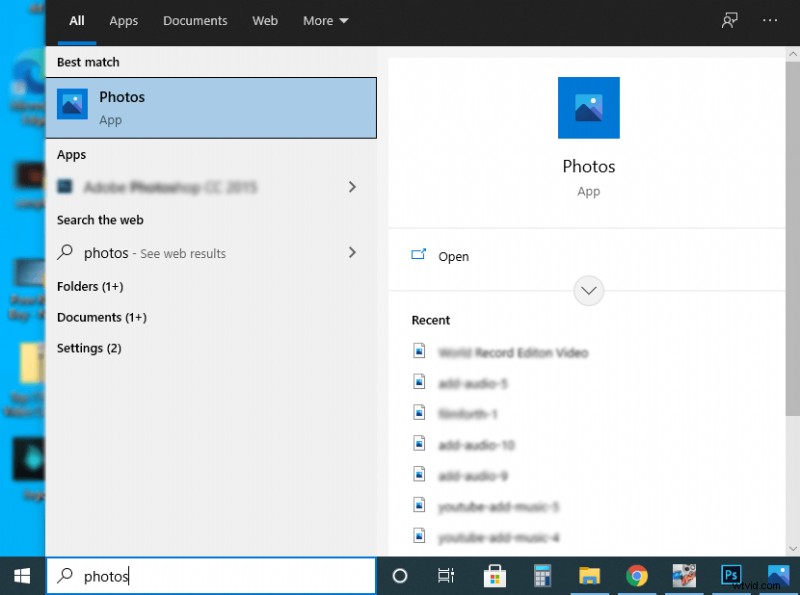
Task: Open recent file add-audio-5
Action: pyautogui.click(x=471, y=382)
